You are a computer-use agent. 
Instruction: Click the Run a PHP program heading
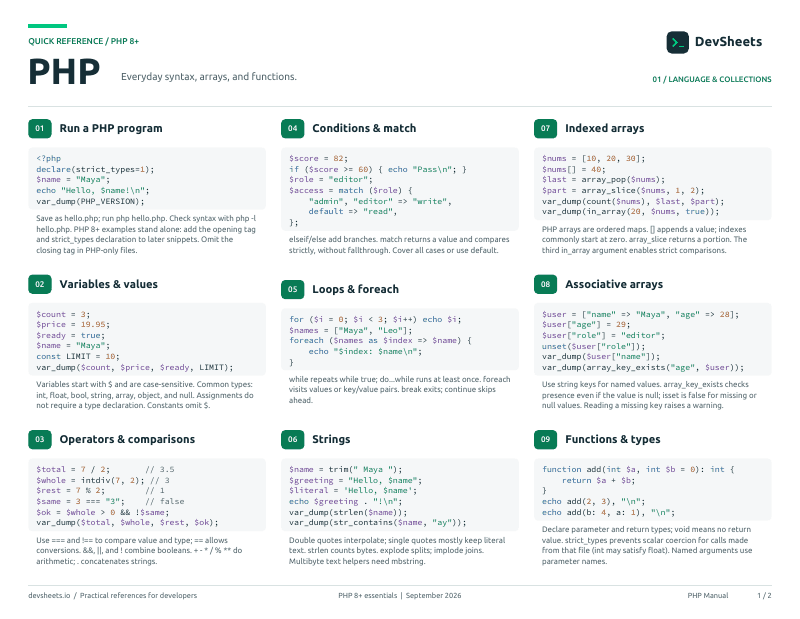point(111,129)
